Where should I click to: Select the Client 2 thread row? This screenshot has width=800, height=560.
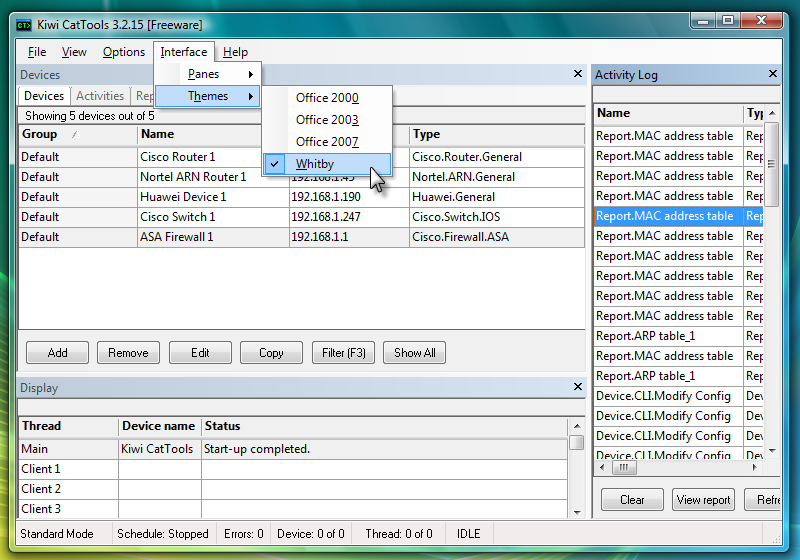[293, 489]
